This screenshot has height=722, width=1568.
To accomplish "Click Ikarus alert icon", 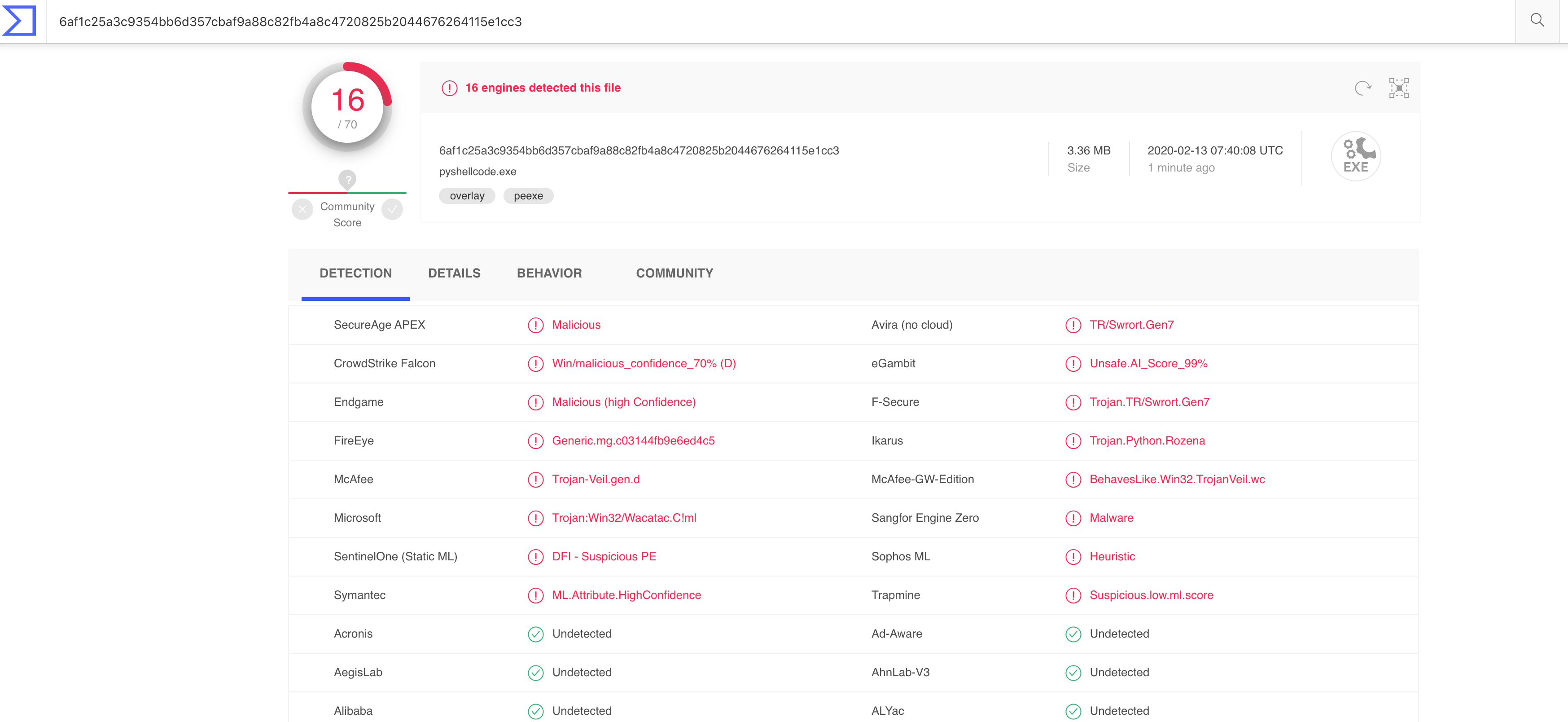I will pos(1073,441).
